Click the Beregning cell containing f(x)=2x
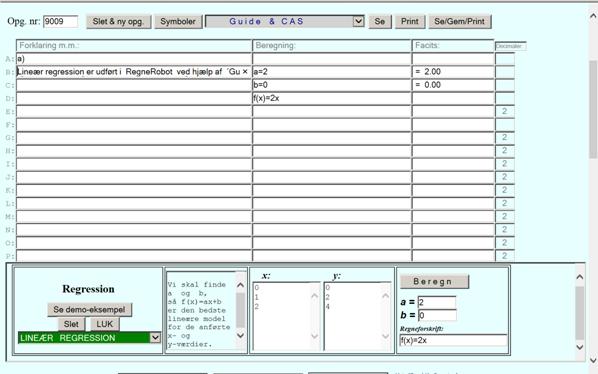This screenshot has width=598, height=374. (x=331, y=98)
